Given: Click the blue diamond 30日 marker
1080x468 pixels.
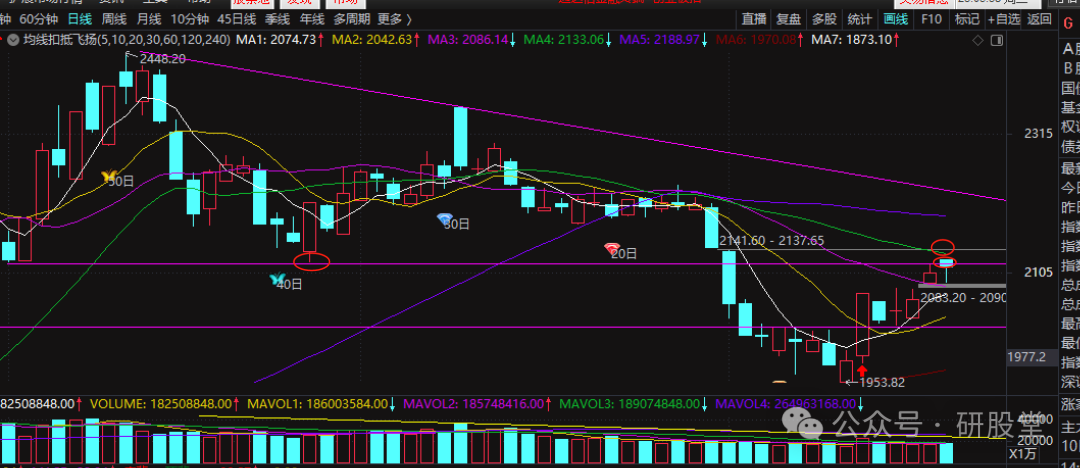Looking at the screenshot, I should click(x=446, y=219).
